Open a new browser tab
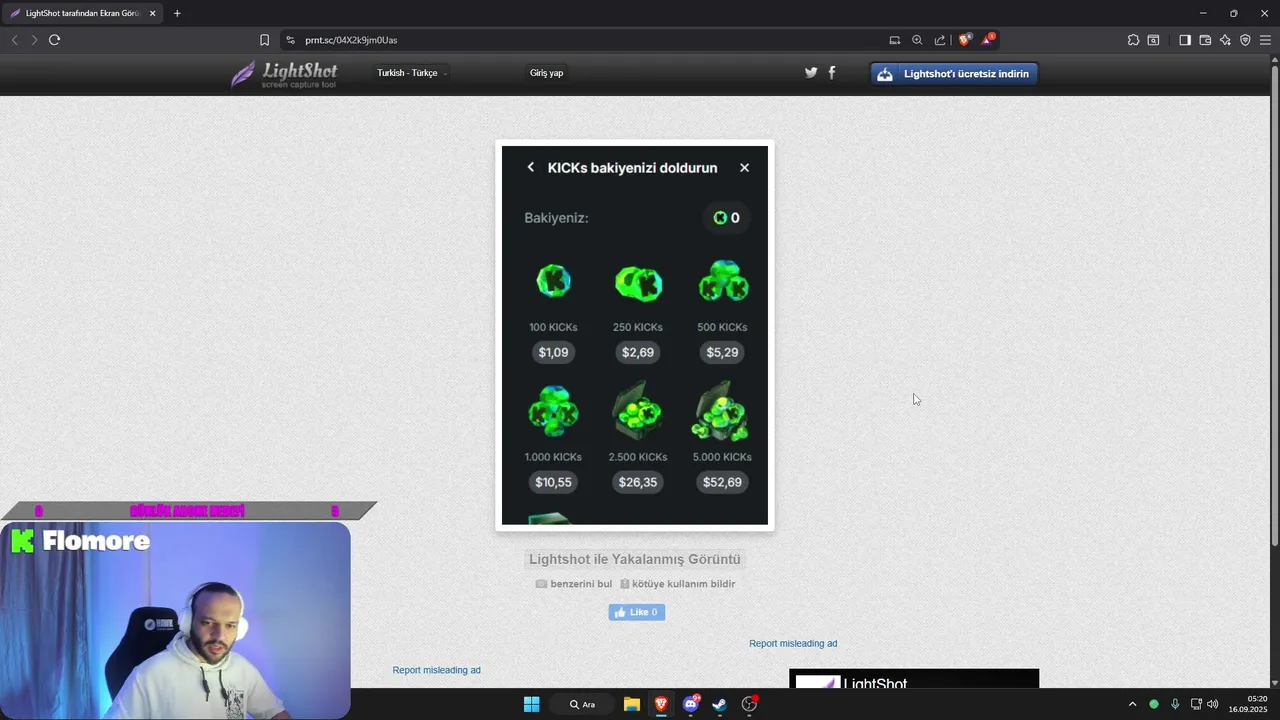The image size is (1280, 720). coord(177,13)
